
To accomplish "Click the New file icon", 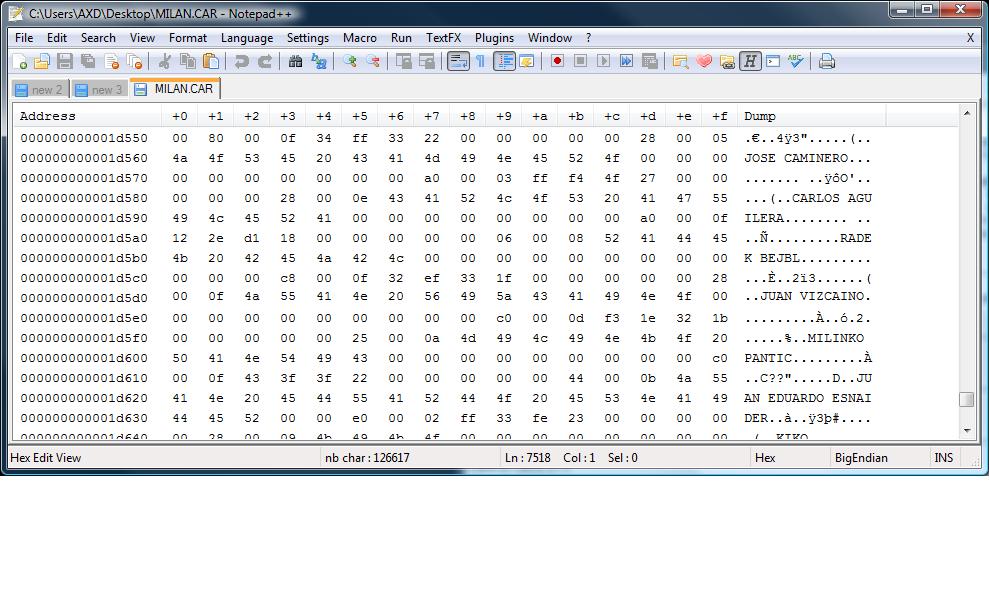I will [20, 62].
